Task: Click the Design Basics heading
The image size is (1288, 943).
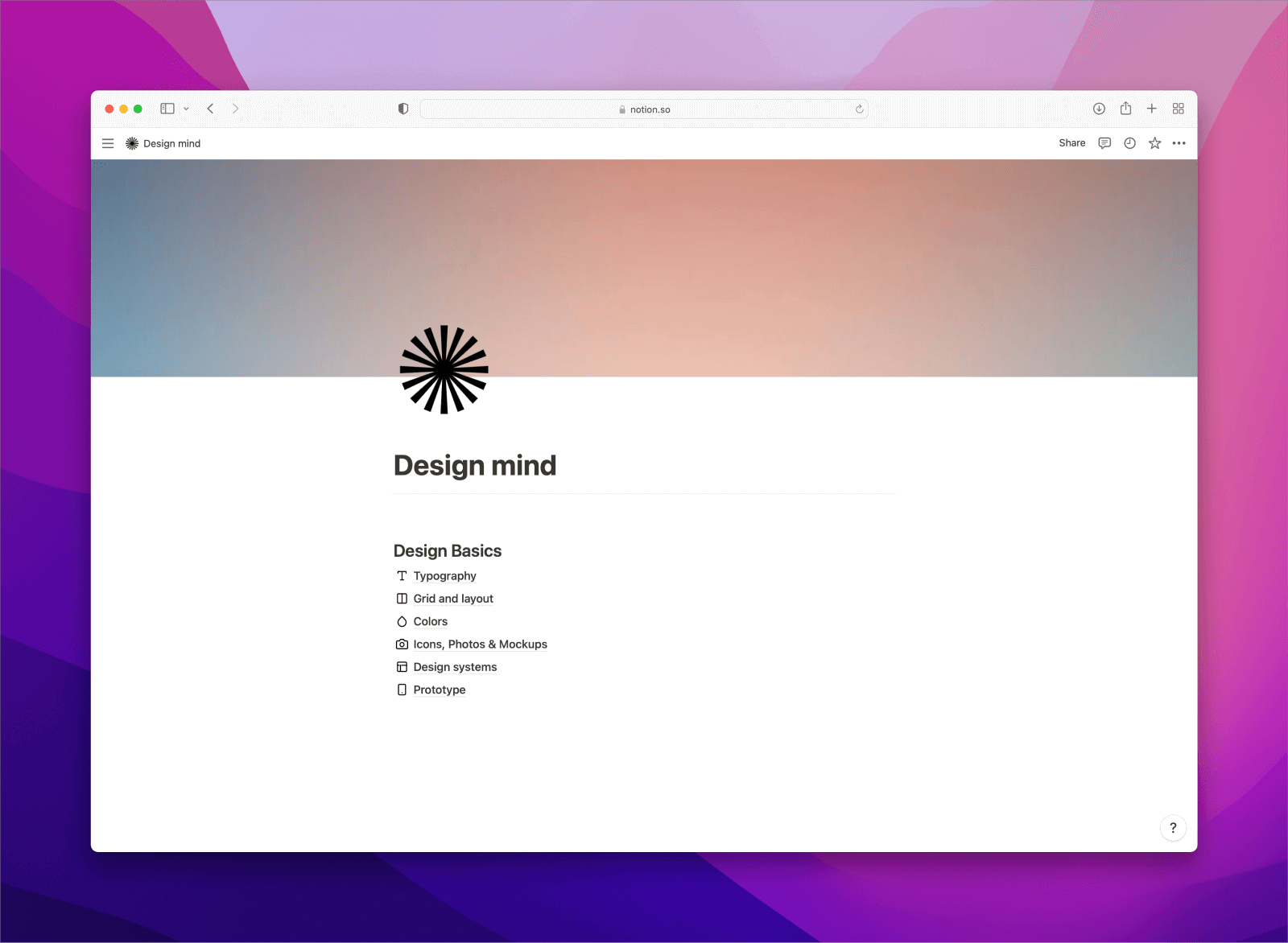Action: click(x=448, y=550)
